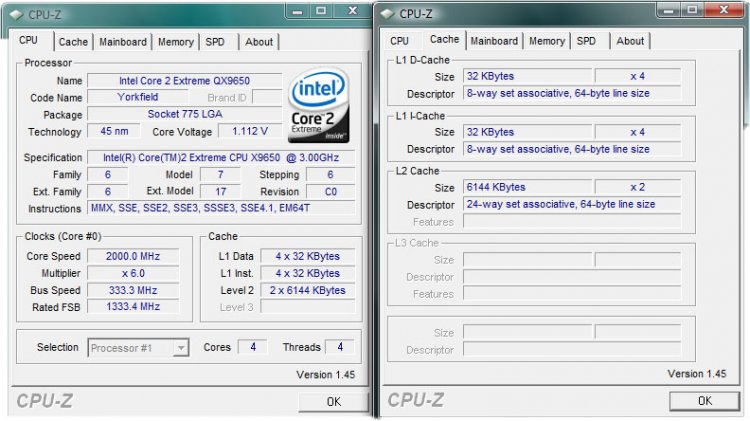Click Stepping value '6'
Image resolution: width=750 pixels, height=421 pixels.
(x=331, y=175)
